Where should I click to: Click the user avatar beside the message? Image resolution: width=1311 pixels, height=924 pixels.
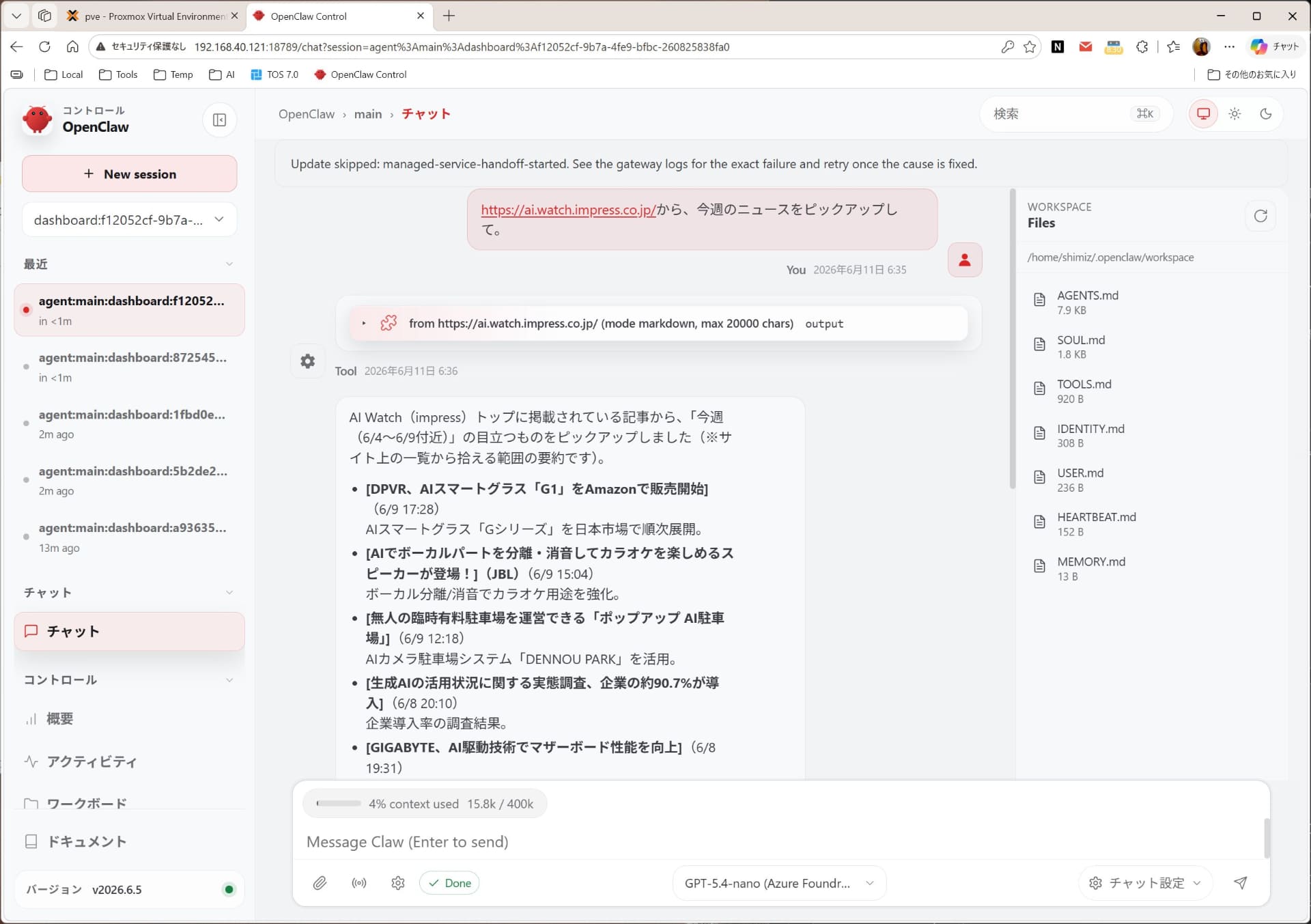965,260
